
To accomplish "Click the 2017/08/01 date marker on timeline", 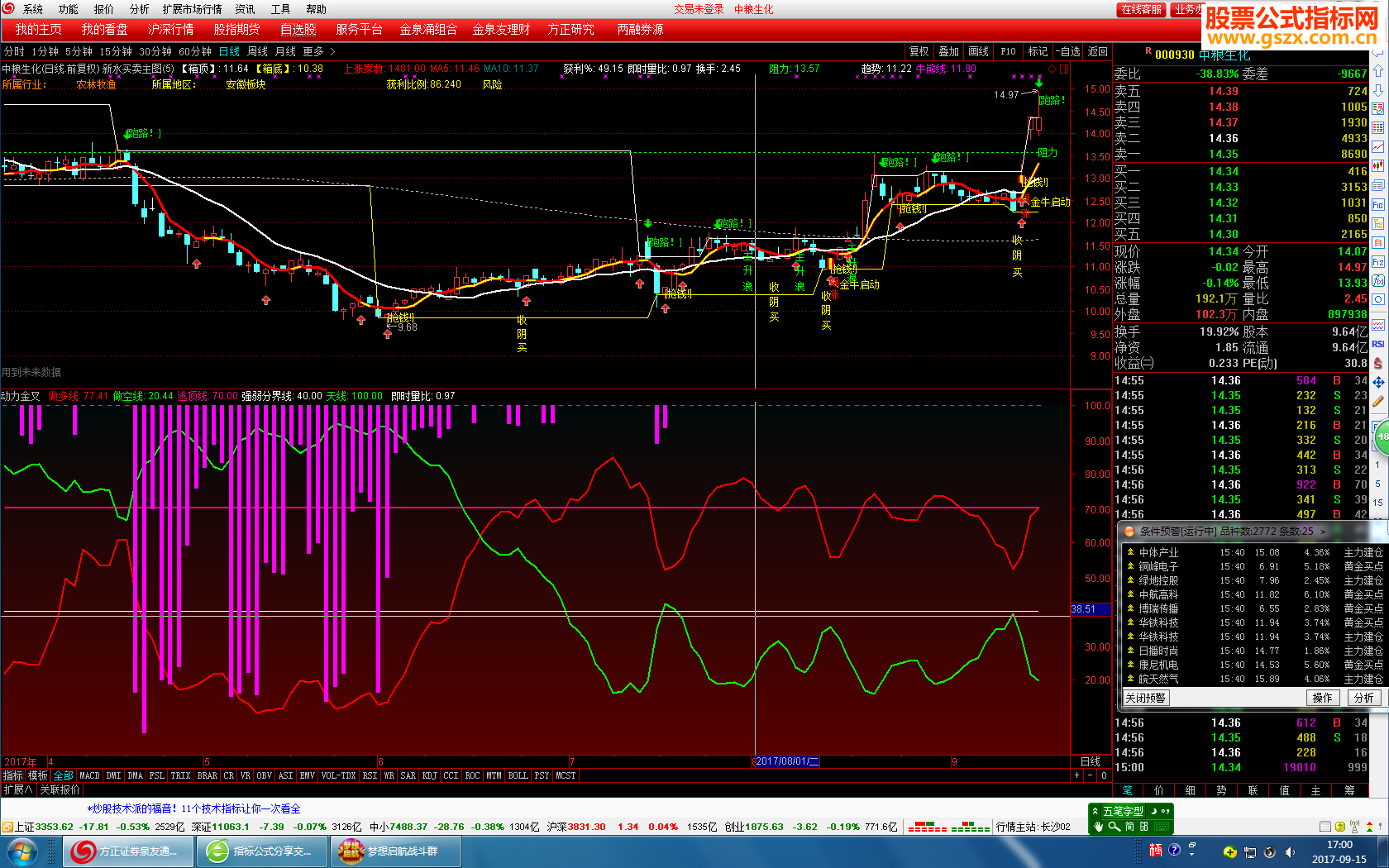I will pyautogui.click(x=786, y=761).
